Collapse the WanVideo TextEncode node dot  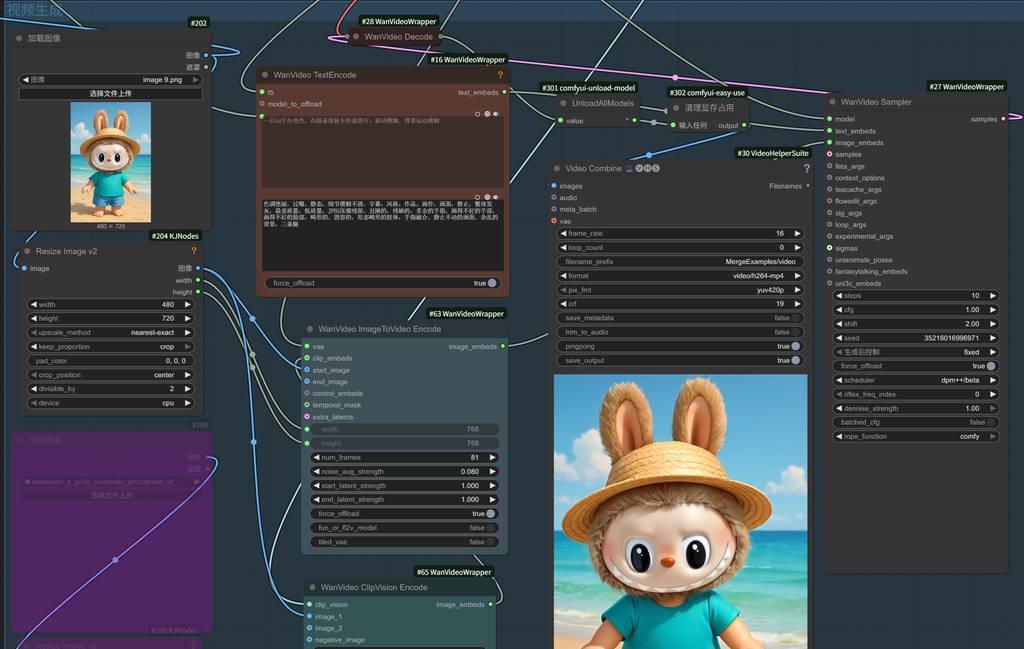(265, 75)
